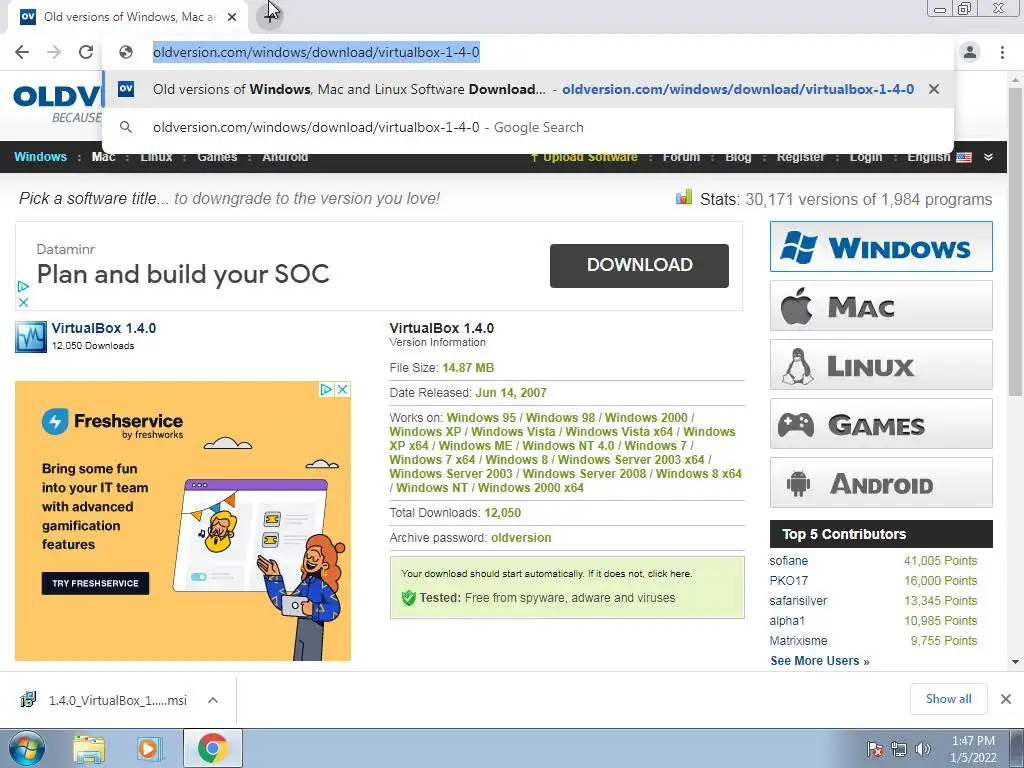The image size is (1024, 768).
Task: Click the Windows Server 2008 link
Action: click(x=584, y=473)
